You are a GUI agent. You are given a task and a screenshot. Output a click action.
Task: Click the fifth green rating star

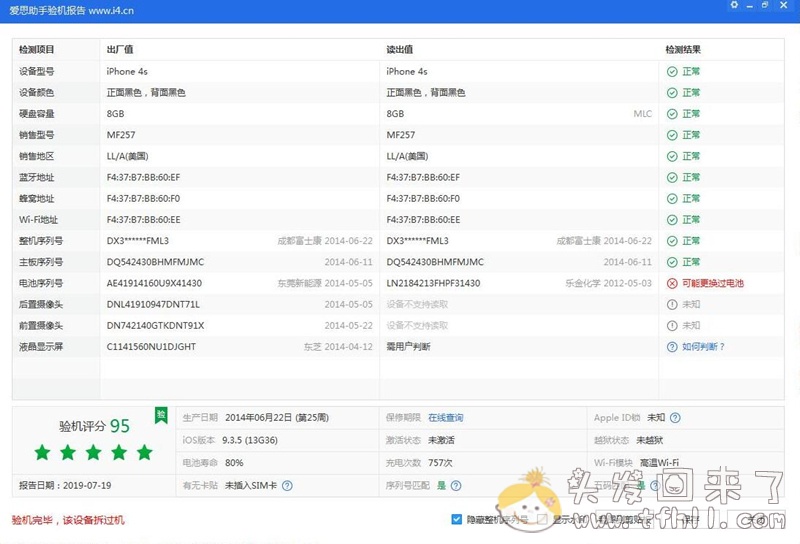click(x=145, y=452)
